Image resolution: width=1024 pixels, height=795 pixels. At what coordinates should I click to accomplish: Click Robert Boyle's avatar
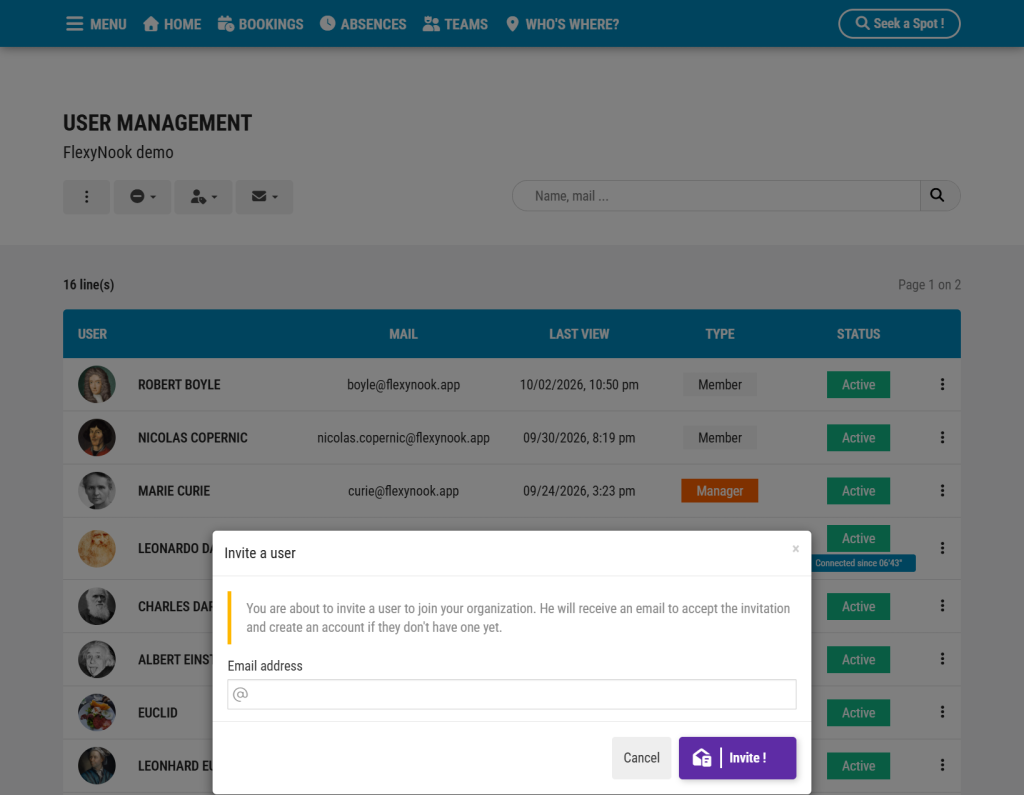coord(97,384)
